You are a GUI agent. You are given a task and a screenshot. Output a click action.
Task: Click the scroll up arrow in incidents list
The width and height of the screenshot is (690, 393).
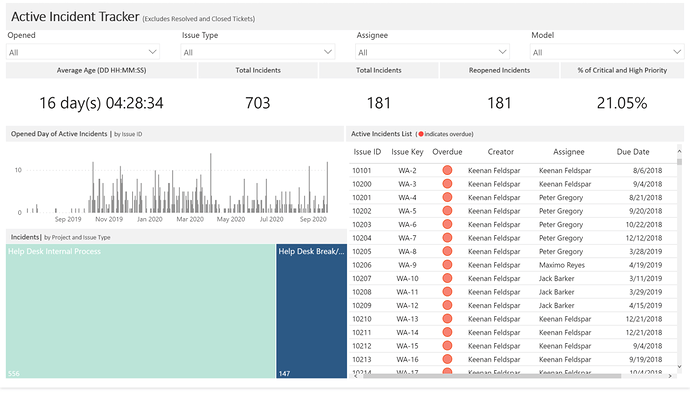(x=679, y=151)
